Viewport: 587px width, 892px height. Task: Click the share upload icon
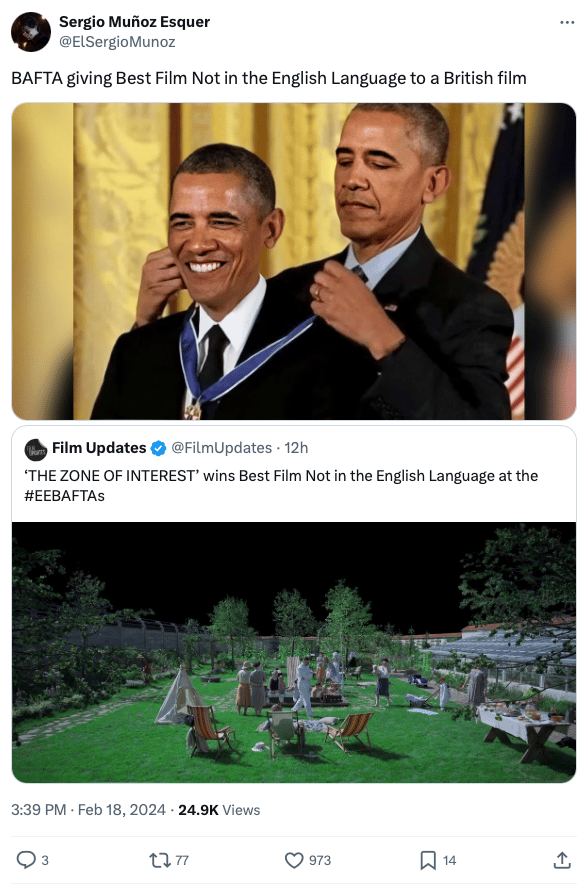click(562, 860)
